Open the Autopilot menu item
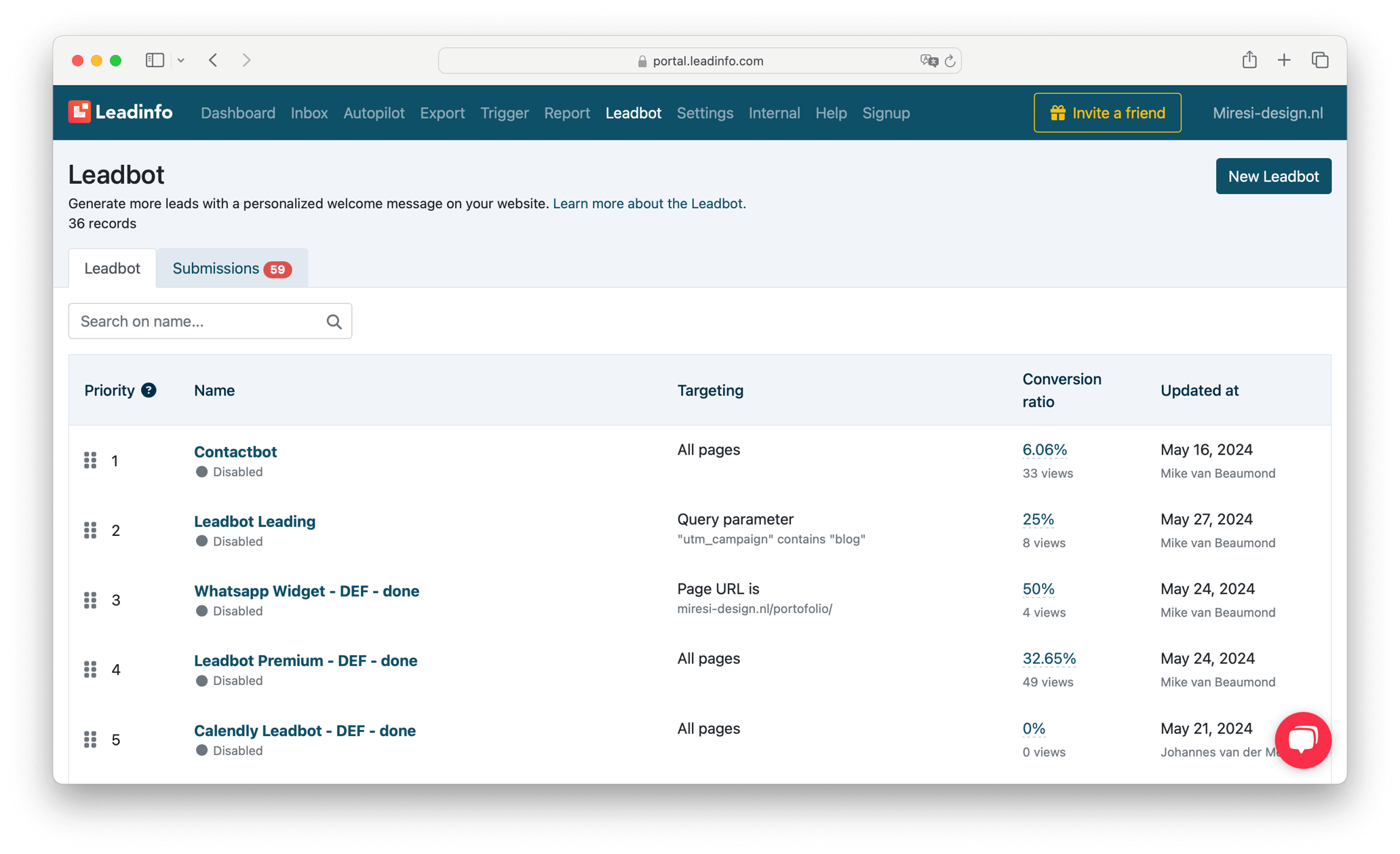 click(x=374, y=113)
